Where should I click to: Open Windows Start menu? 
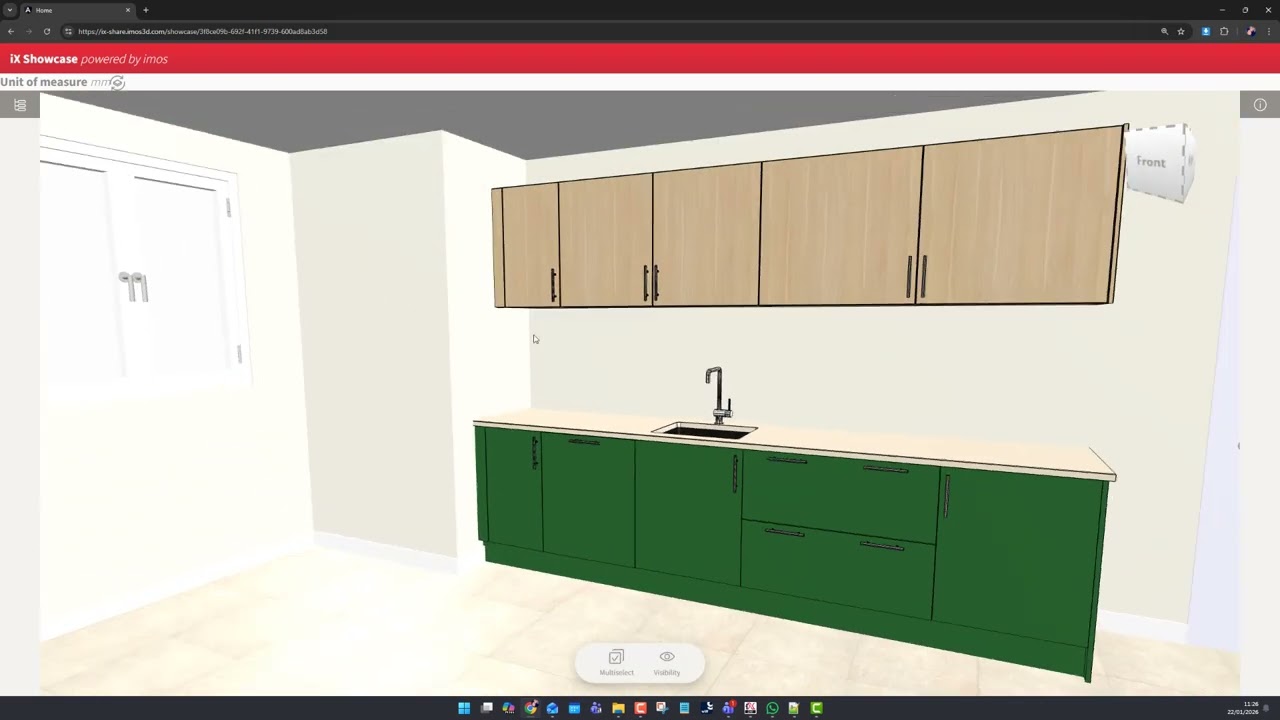click(464, 708)
